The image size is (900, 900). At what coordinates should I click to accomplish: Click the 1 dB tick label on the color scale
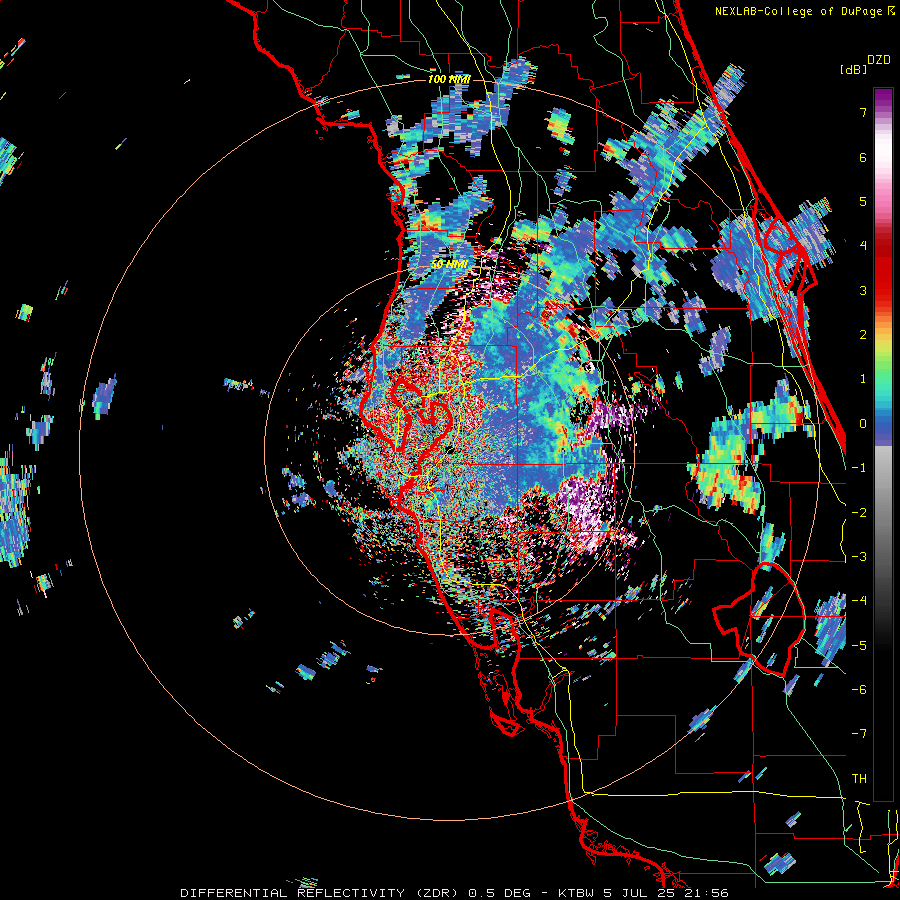[863, 379]
